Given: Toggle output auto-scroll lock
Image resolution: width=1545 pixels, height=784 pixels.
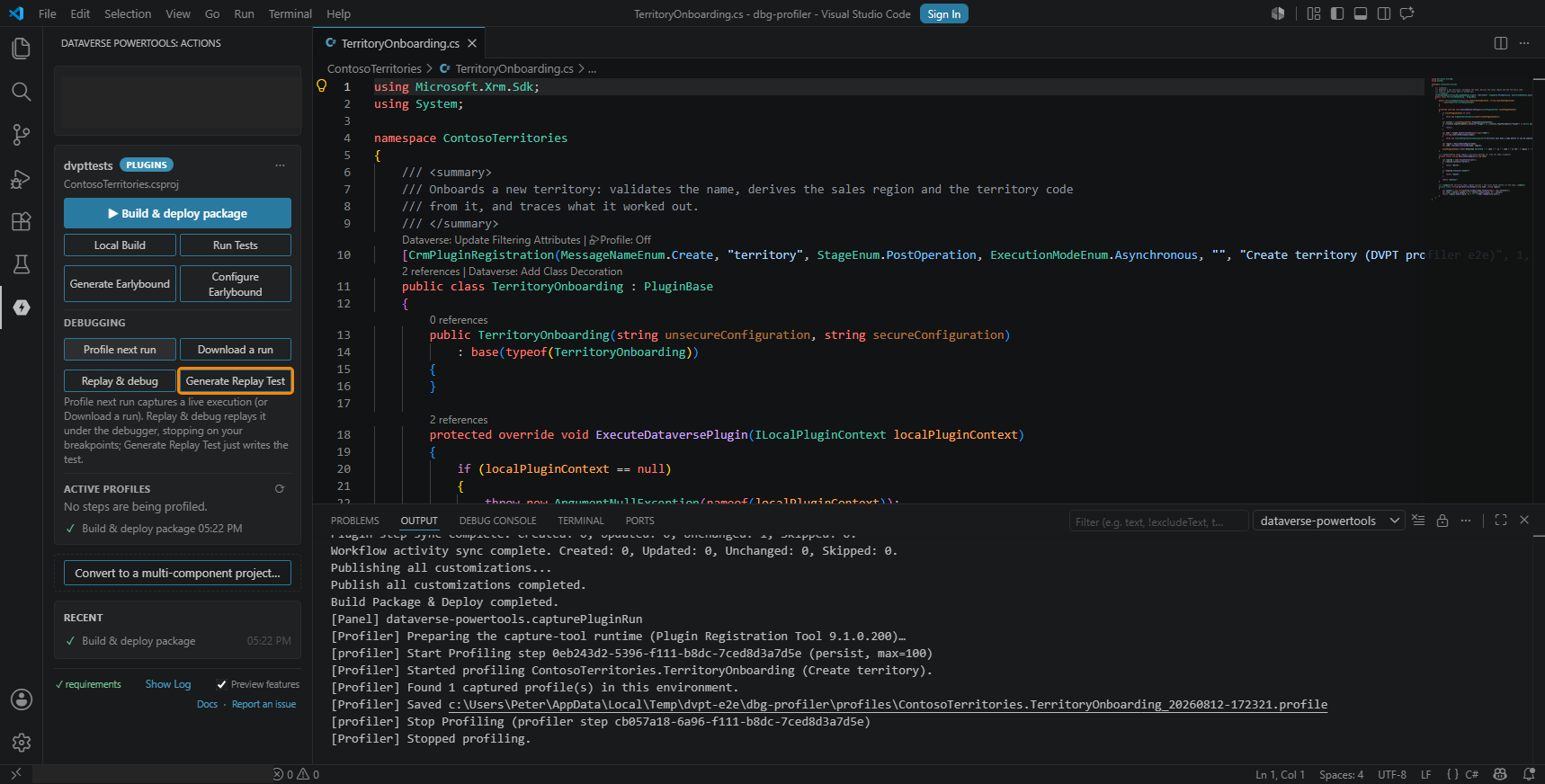Looking at the screenshot, I should pyautogui.click(x=1442, y=521).
